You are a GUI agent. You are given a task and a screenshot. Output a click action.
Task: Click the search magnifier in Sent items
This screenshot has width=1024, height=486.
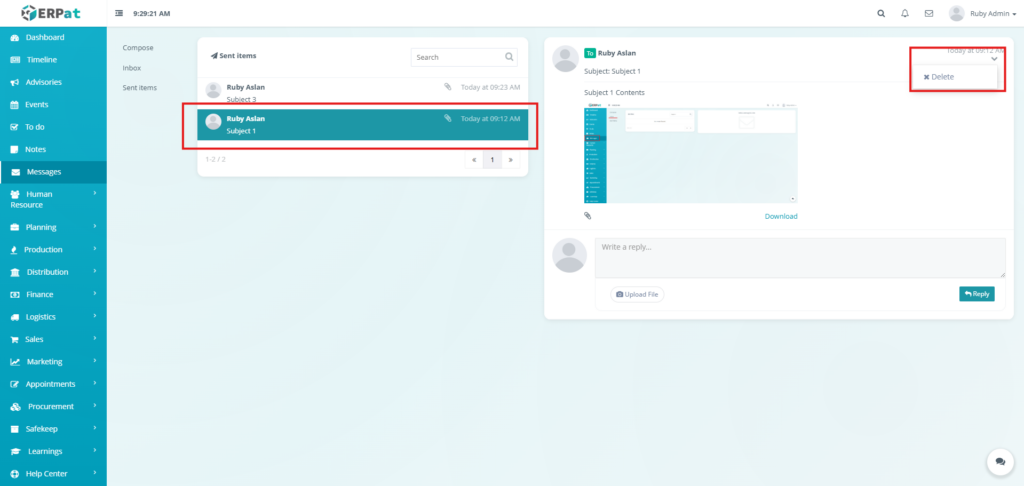pos(509,57)
